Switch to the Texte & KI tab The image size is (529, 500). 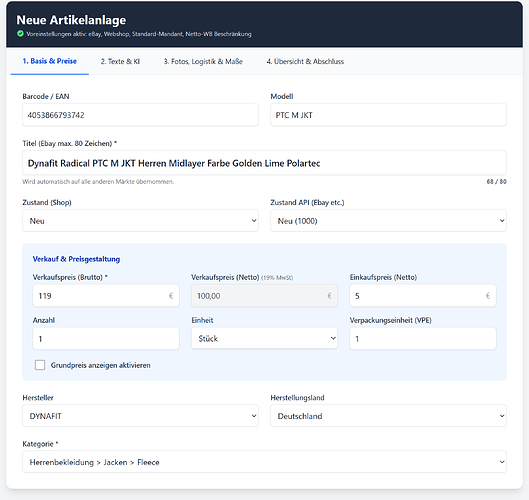coord(120,61)
